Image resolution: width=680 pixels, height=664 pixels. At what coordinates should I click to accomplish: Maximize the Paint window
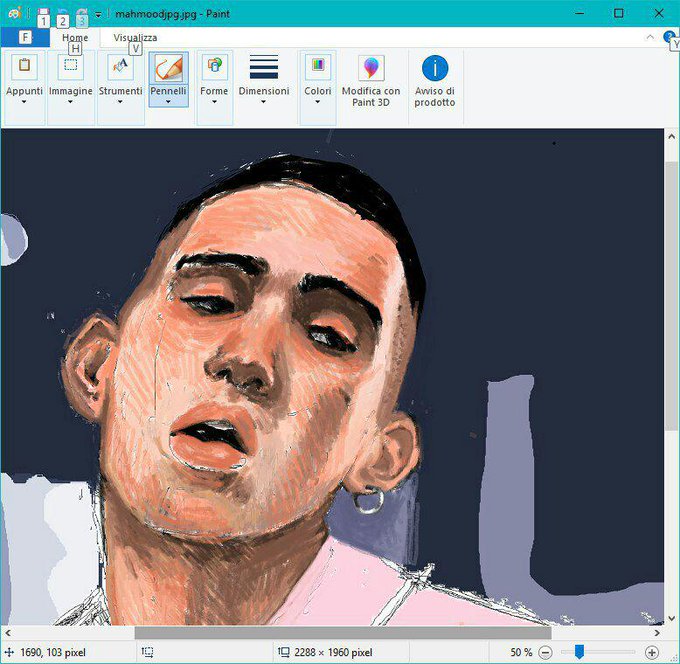click(x=619, y=13)
